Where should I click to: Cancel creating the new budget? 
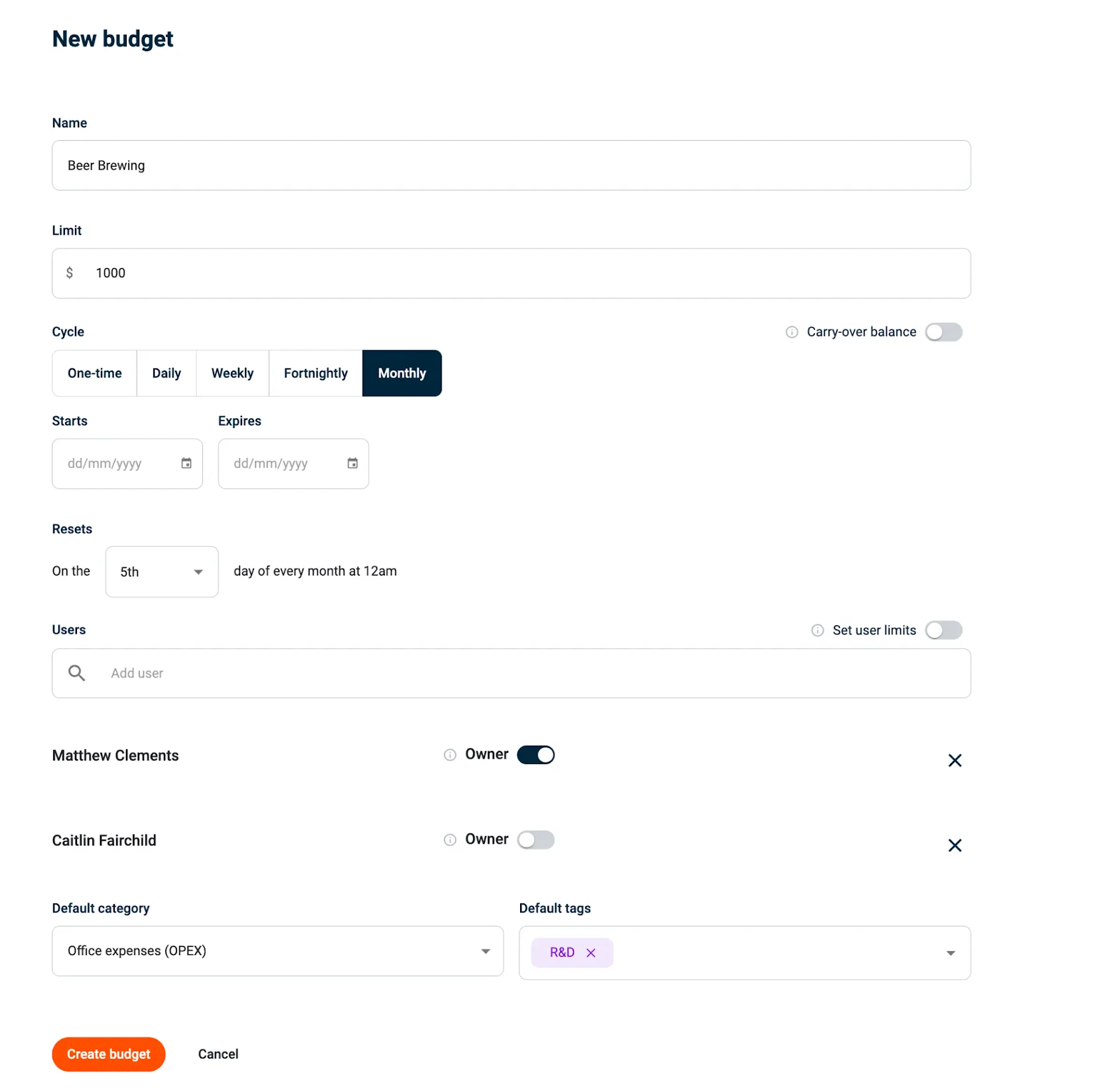pyautogui.click(x=218, y=1054)
